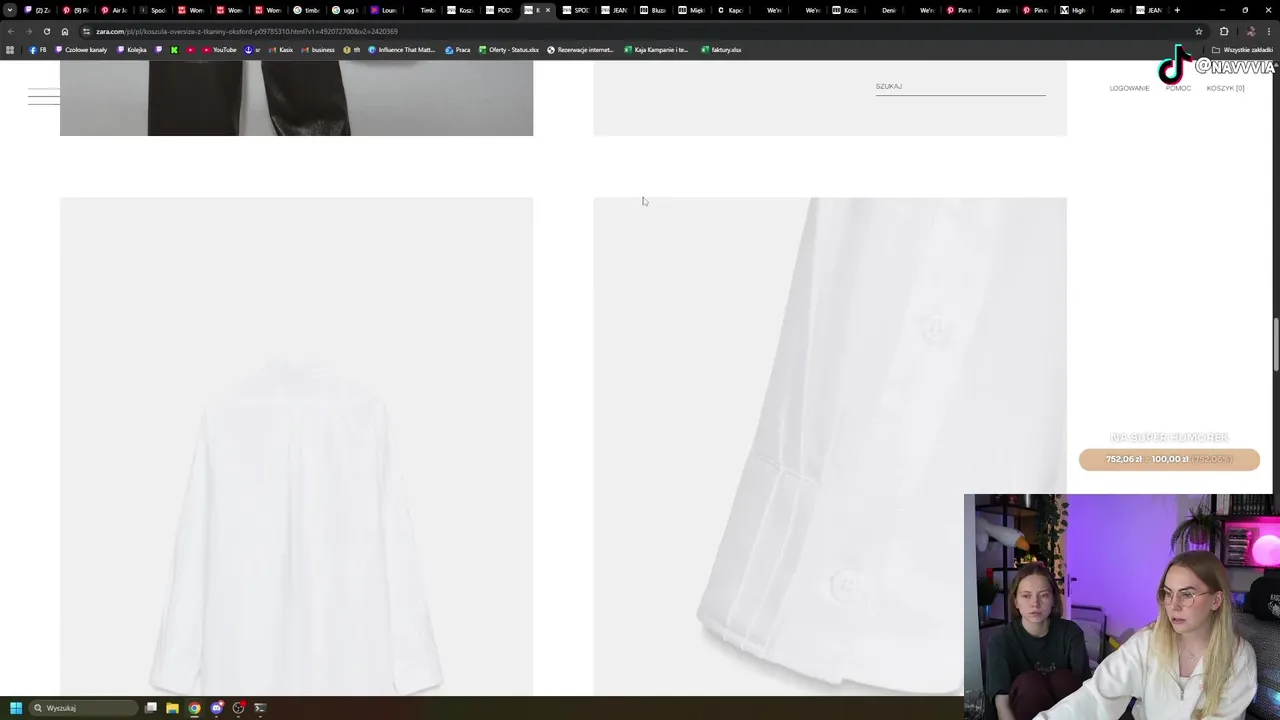
Task: Open Oferty - Status.xlsx bookmark
Action: click(509, 50)
